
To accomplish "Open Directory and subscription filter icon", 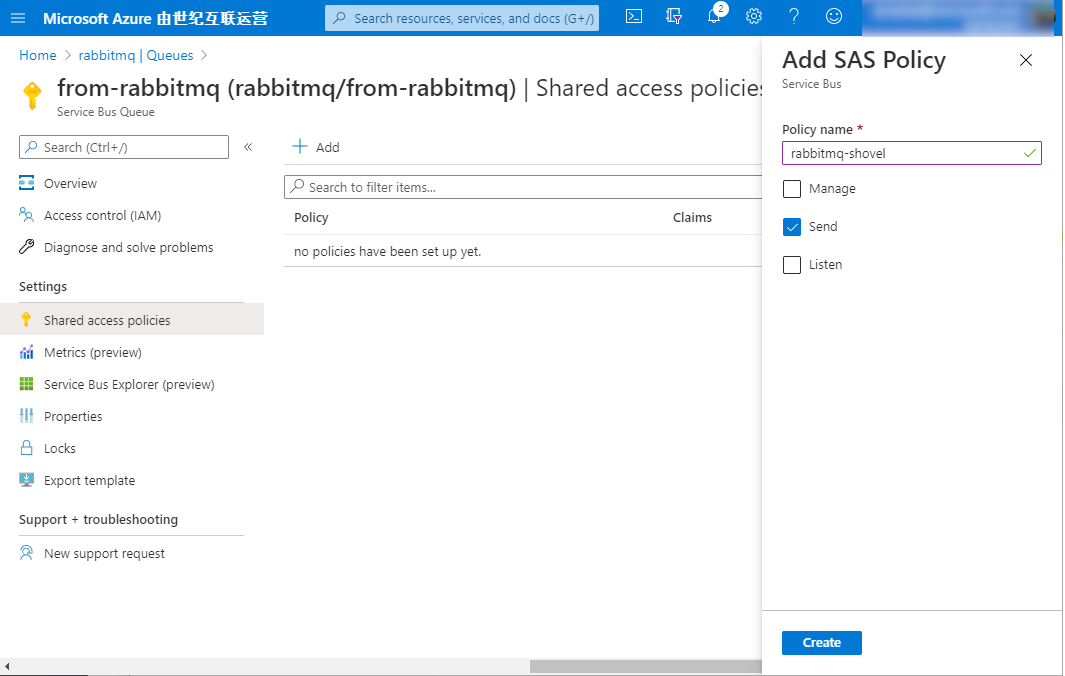I will 674,17.
